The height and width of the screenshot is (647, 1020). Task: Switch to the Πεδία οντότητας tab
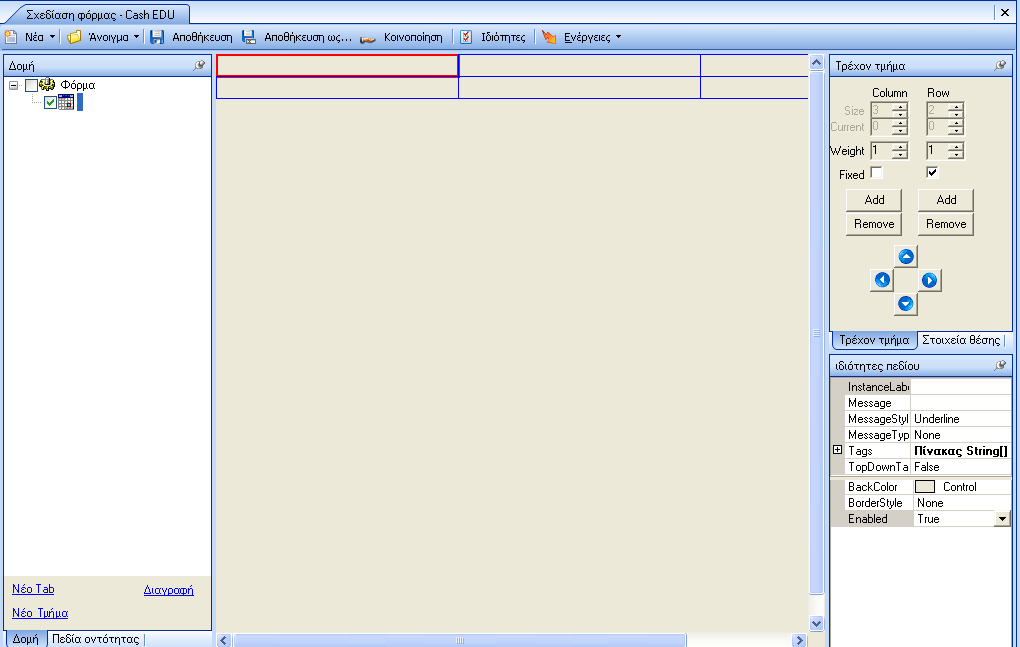pos(96,639)
